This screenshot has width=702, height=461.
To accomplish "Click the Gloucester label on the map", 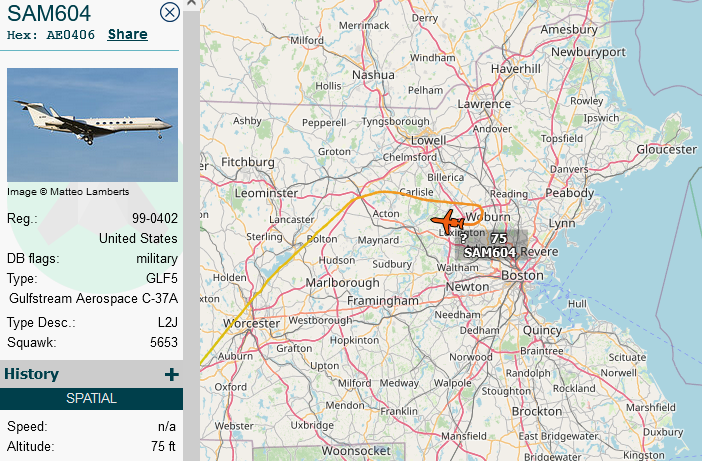I will click(667, 149).
